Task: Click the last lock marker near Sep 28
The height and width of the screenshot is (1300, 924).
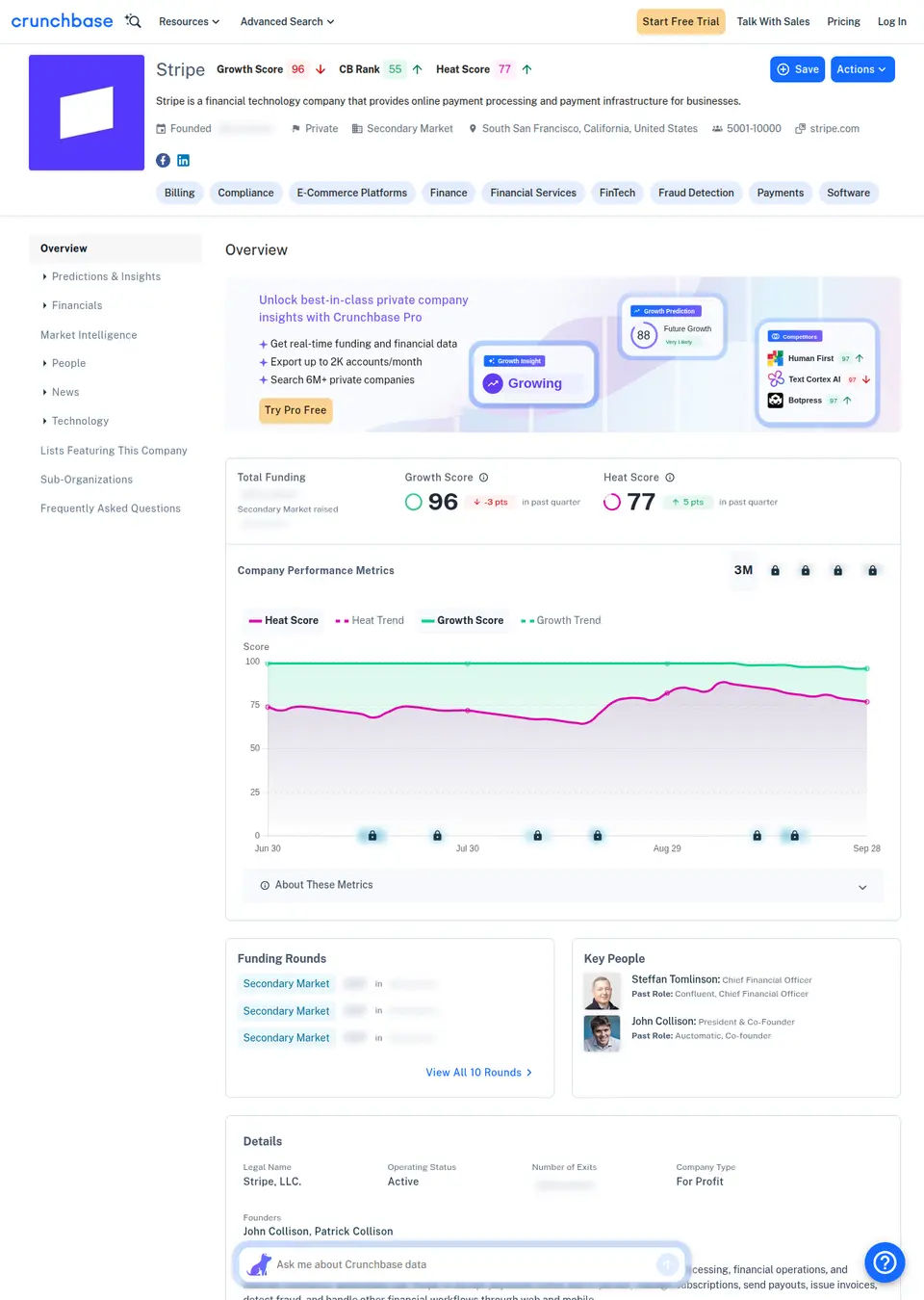Action: pos(794,836)
